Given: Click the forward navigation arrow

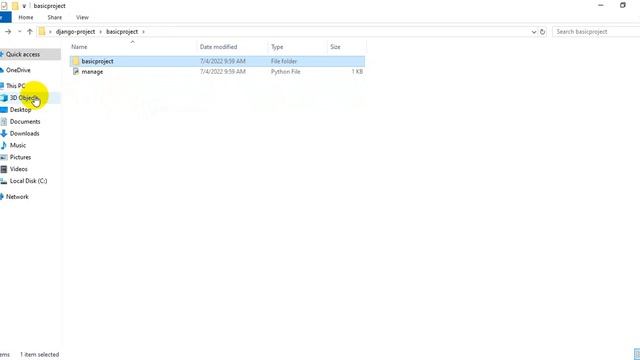Looking at the screenshot, I should (8, 31).
